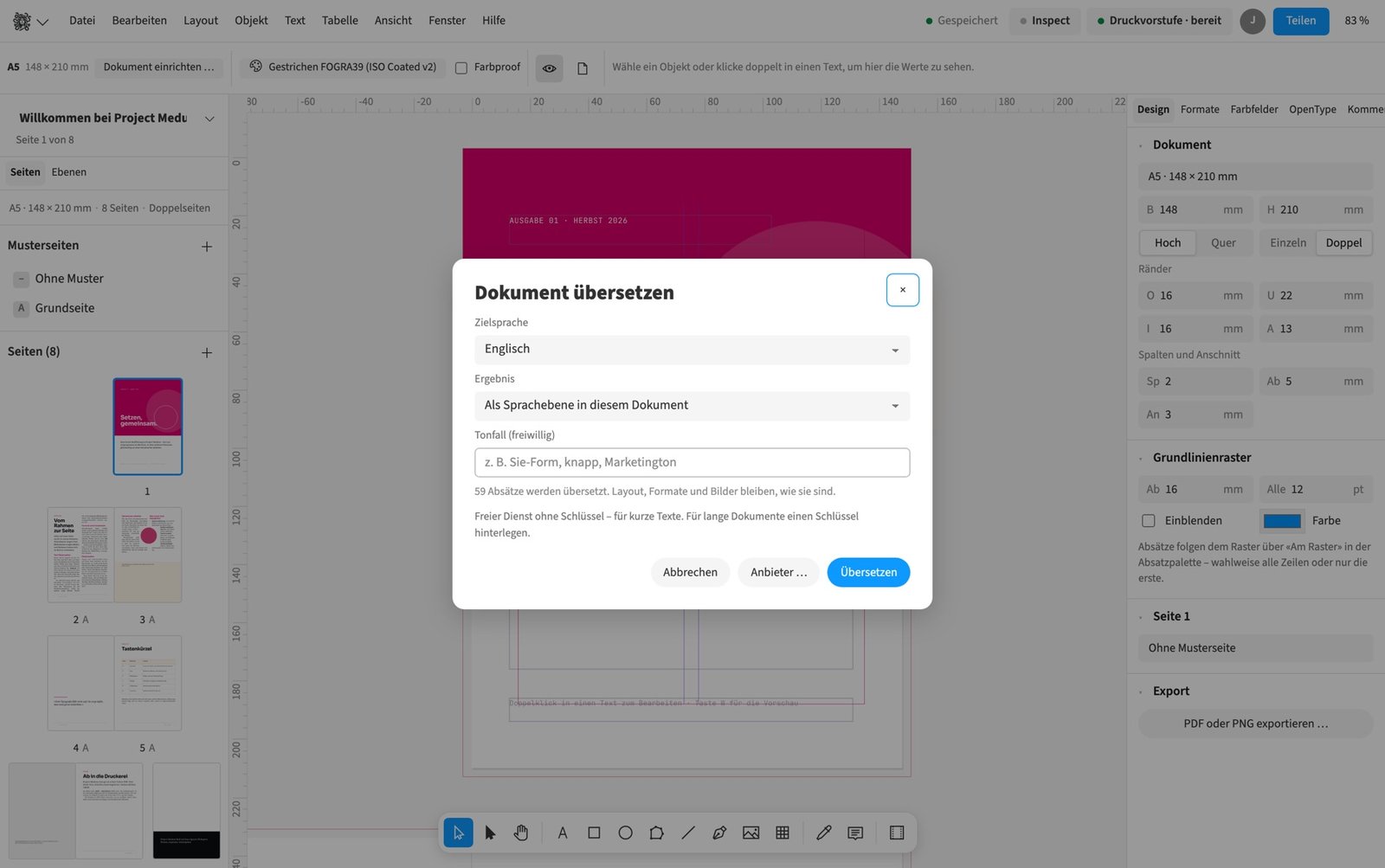This screenshot has height=868, width=1385.
Task: Switch to Einzeln page mode
Action: 1288,243
